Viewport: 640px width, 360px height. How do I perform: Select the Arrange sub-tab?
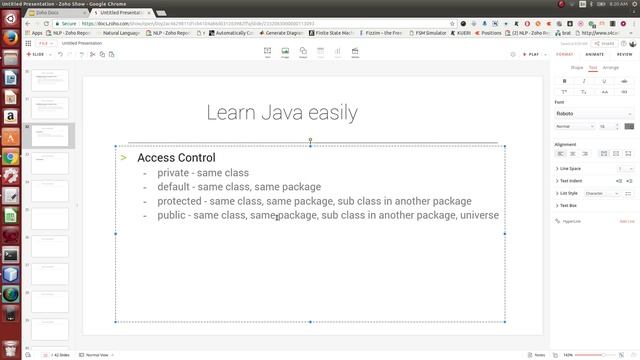point(611,68)
